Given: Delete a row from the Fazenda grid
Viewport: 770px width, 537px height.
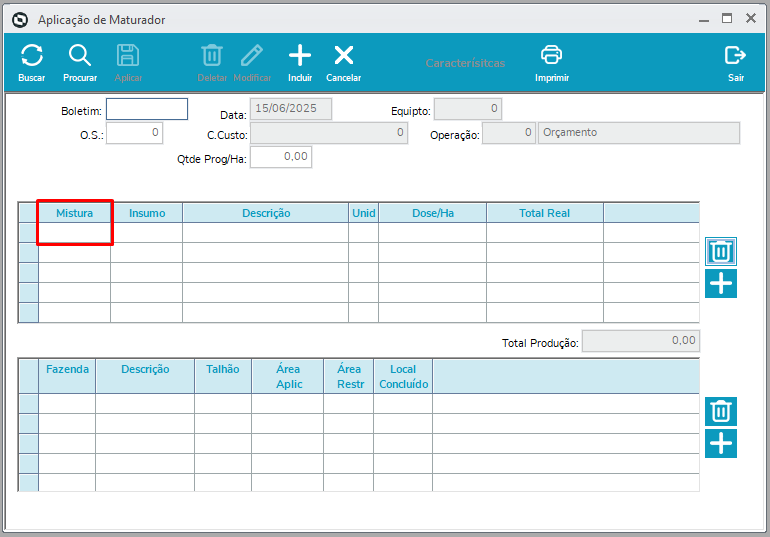Looking at the screenshot, I should pos(721,411).
